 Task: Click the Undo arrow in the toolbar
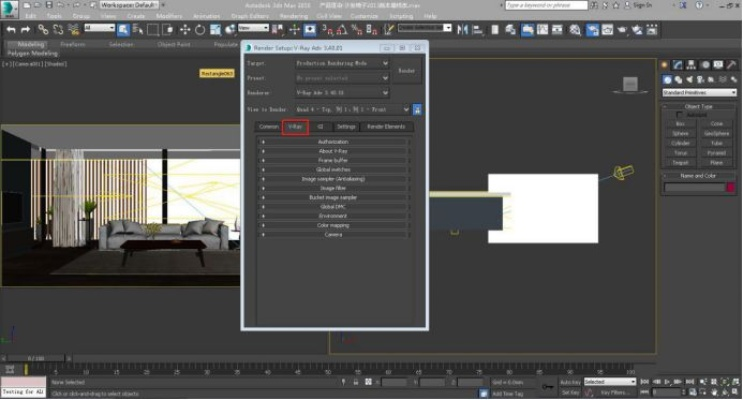10,29
